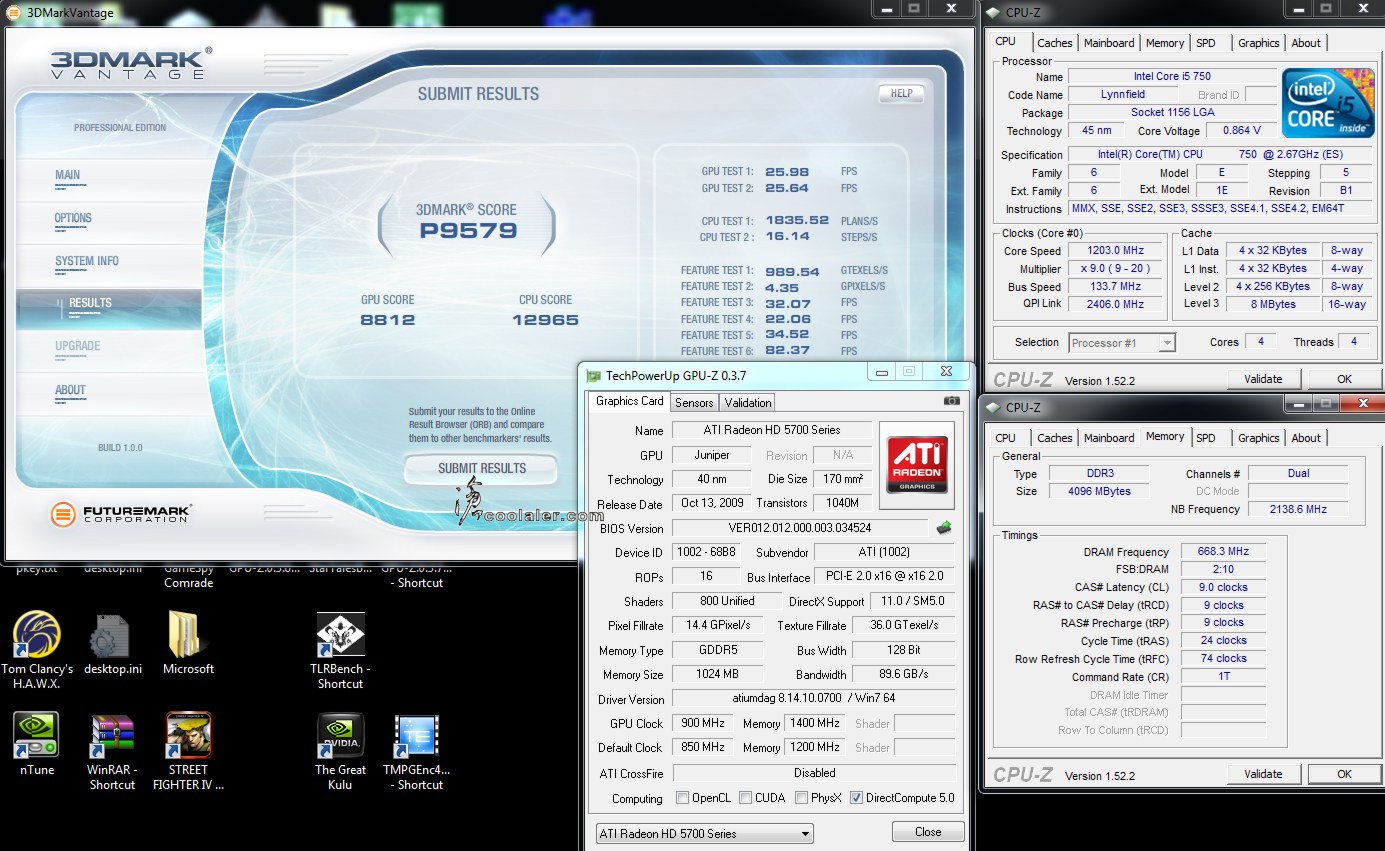Switch to CPU tab in lower CPU-Z
Image resolution: width=1385 pixels, height=851 pixels.
tap(1005, 438)
